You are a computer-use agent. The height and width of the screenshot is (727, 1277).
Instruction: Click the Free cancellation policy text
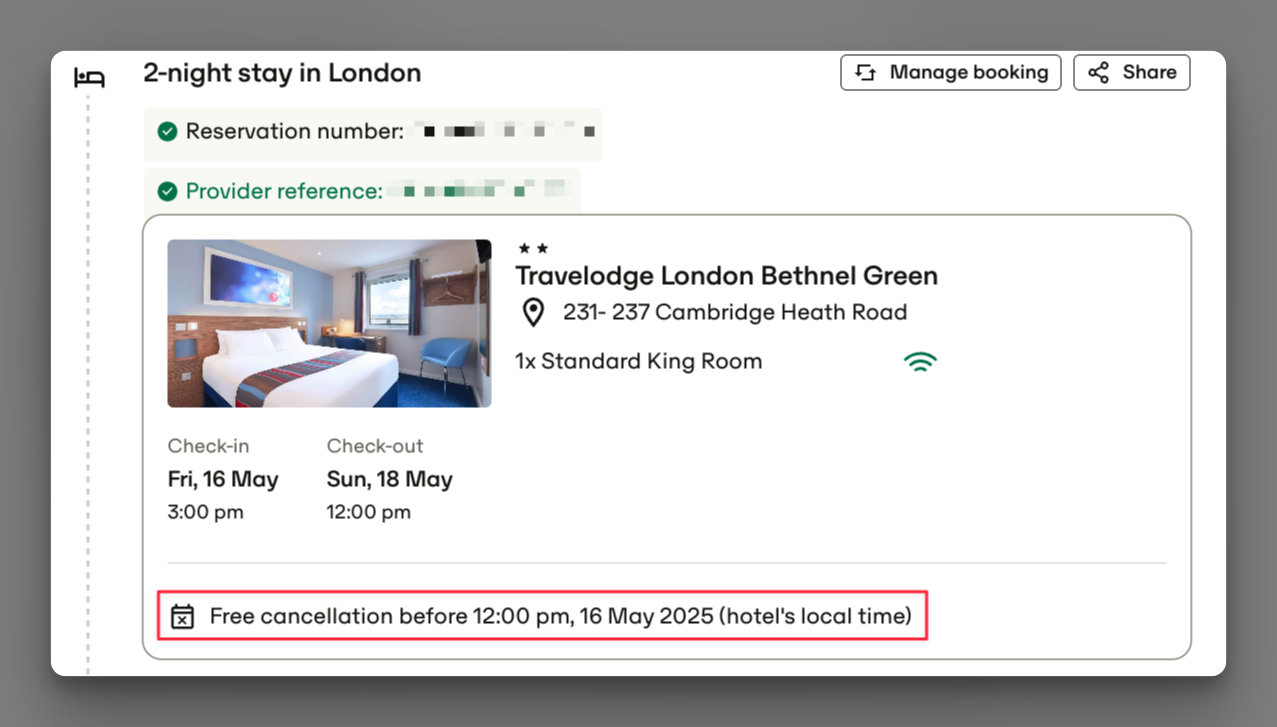pyautogui.click(x=561, y=616)
